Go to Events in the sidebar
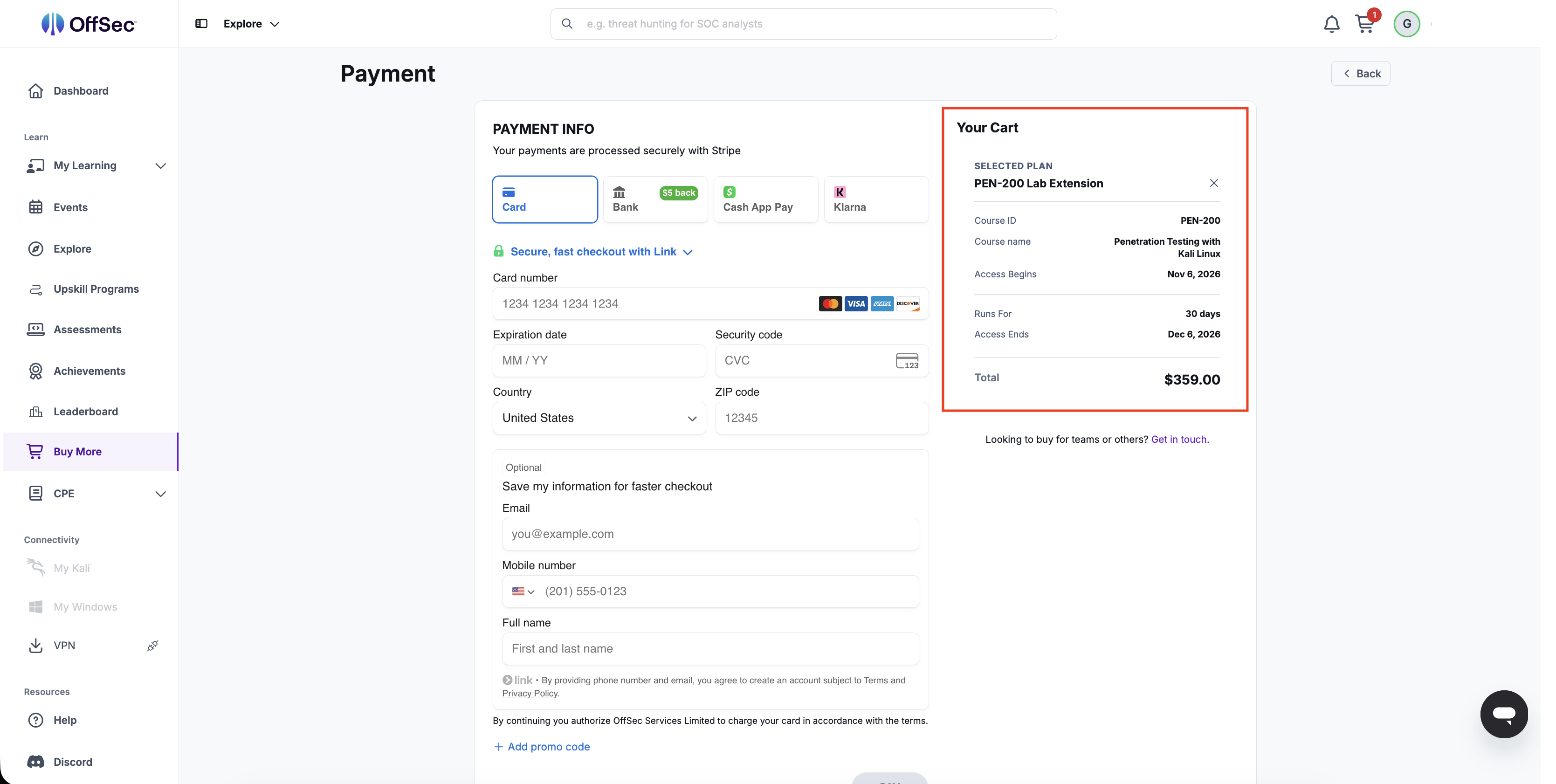The height and width of the screenshot is (784, 1556). (71, 207)
